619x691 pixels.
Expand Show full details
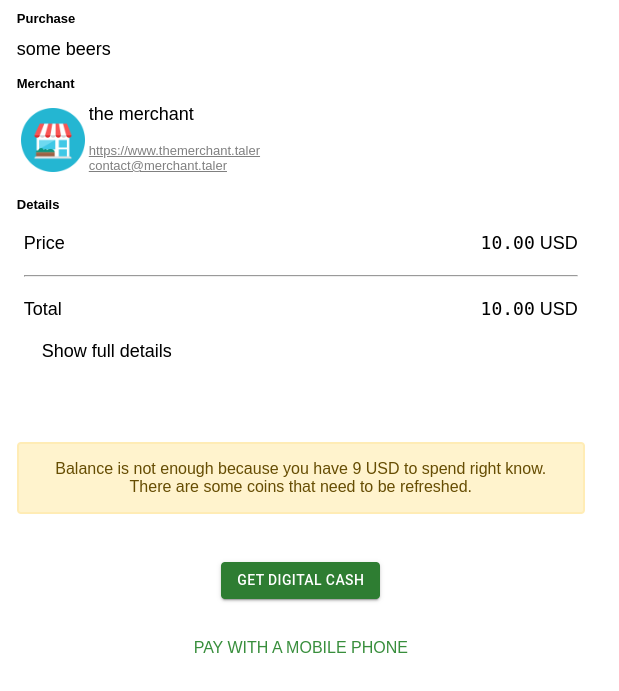point(107,351)
